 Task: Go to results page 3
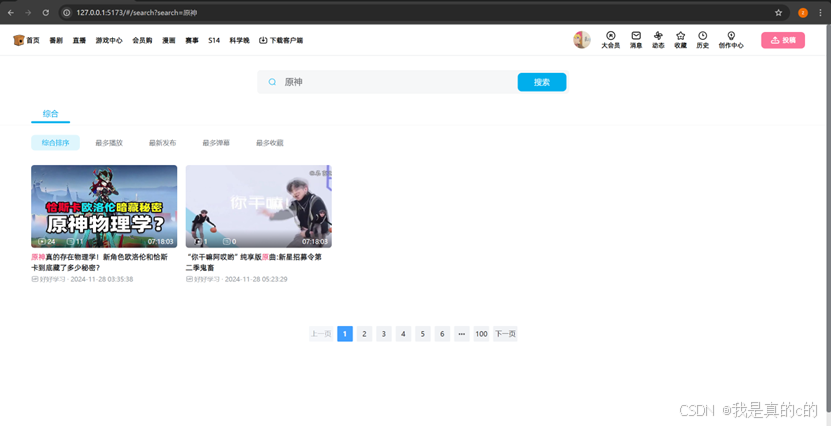(384, 334)
